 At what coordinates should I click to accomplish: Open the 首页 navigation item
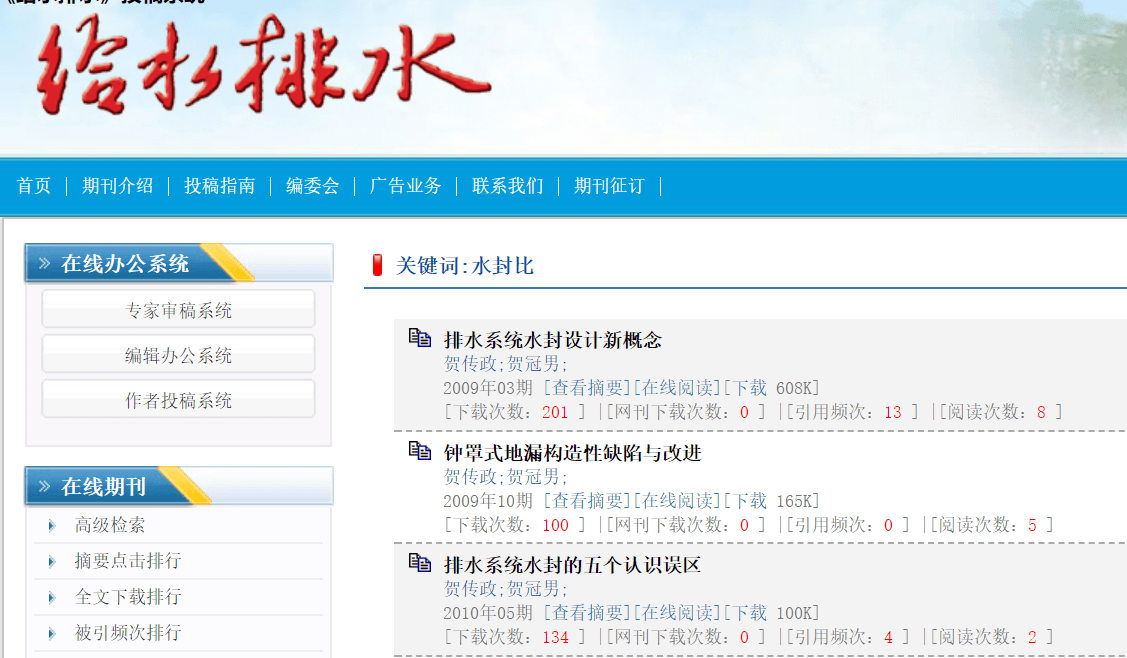point(34,186)
